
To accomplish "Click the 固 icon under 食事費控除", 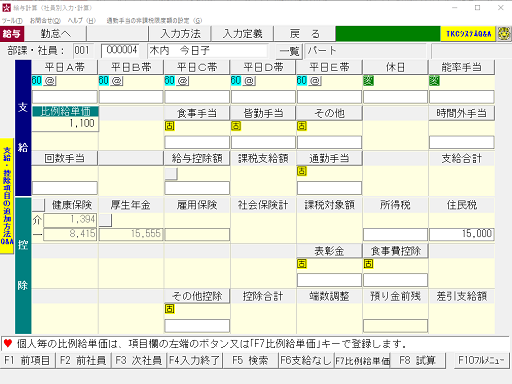I will [x=368, y=264].
